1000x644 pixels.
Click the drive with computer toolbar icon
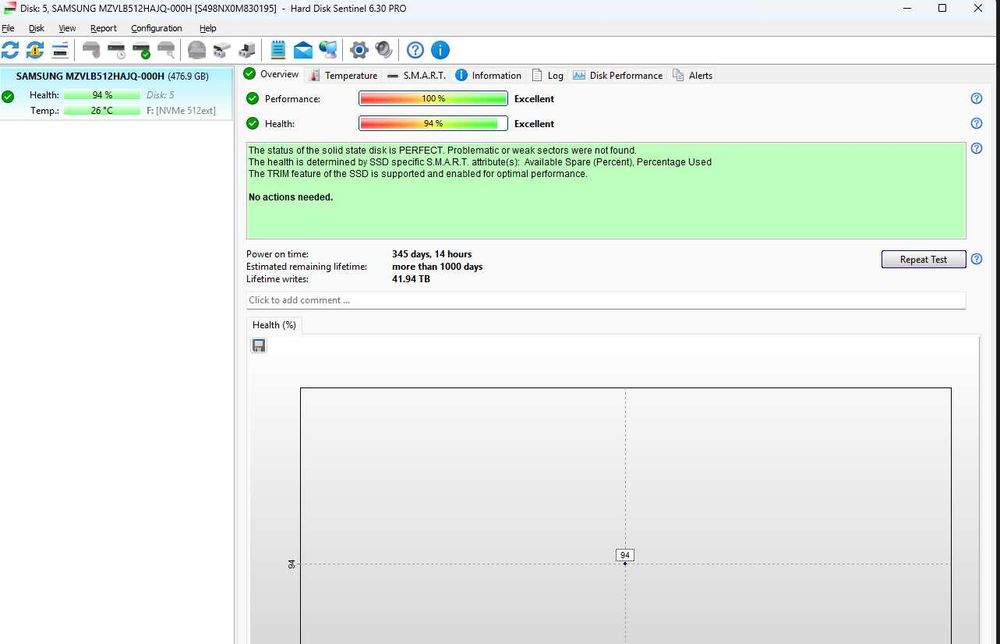[247, 50]
